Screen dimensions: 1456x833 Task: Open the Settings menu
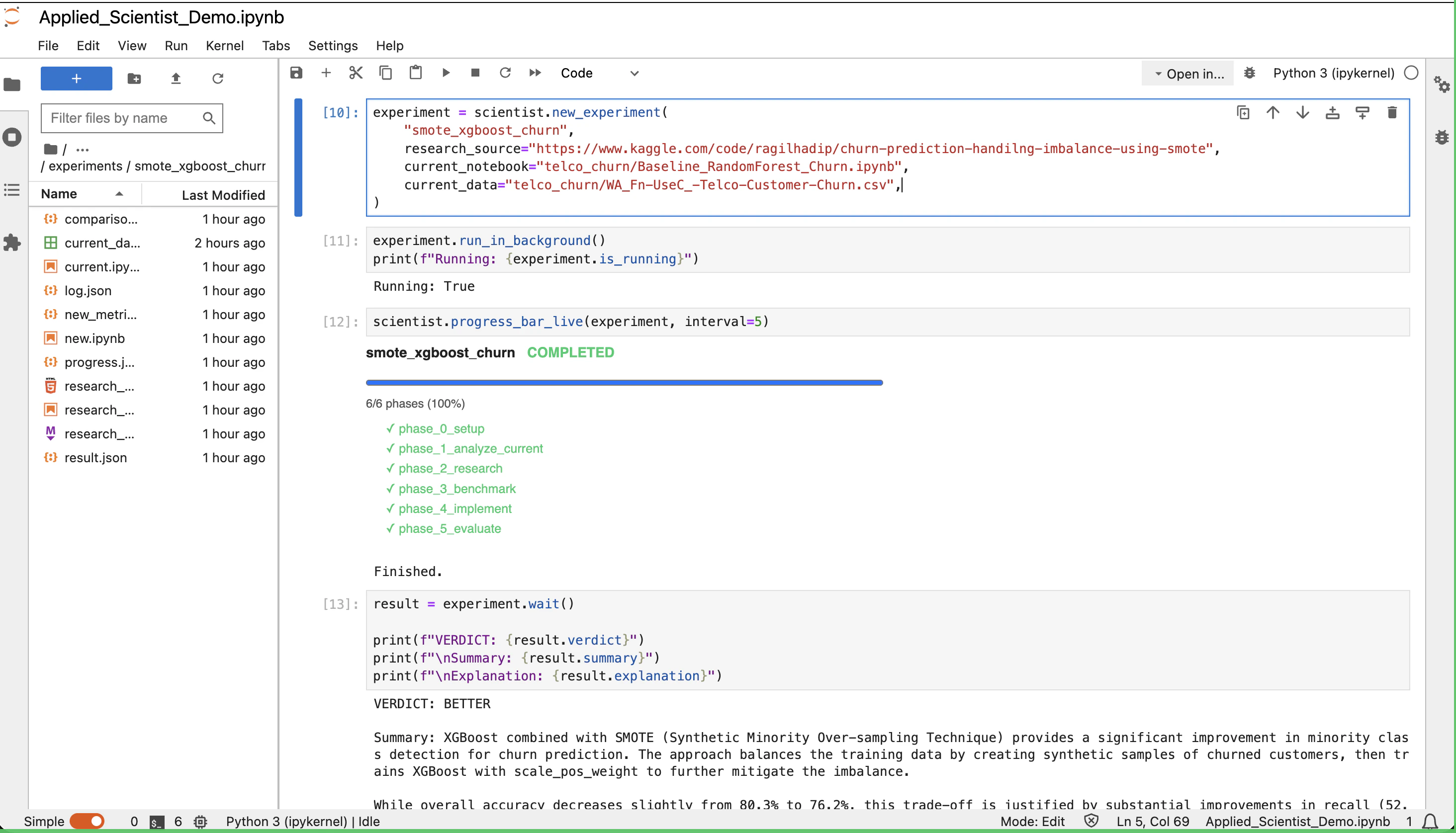(333, 46)
